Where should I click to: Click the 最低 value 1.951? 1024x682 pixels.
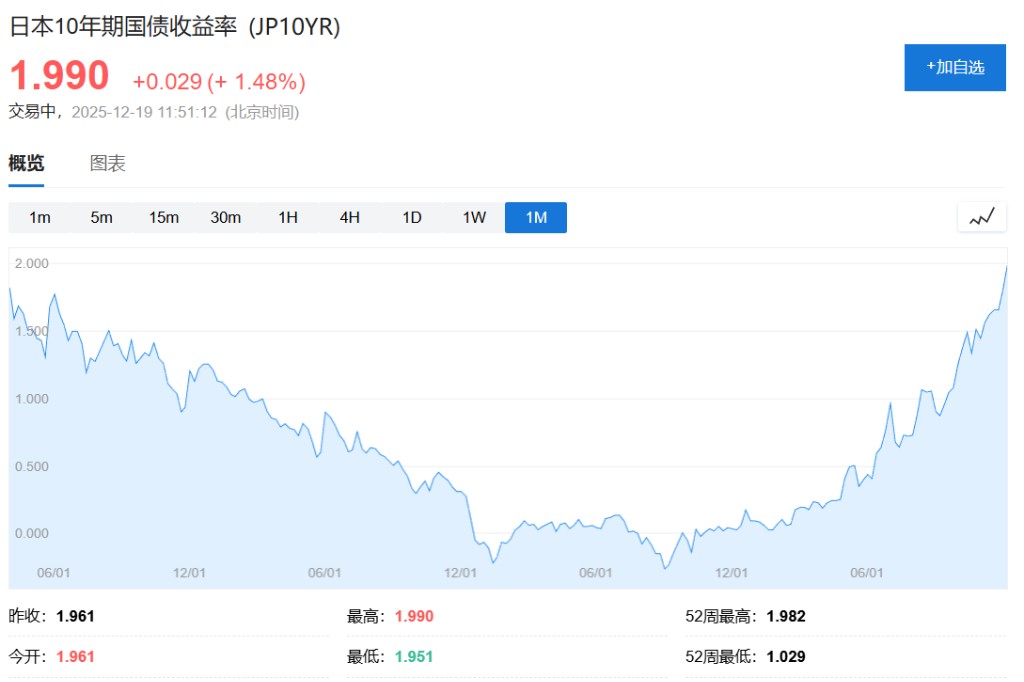pos(414,657)
